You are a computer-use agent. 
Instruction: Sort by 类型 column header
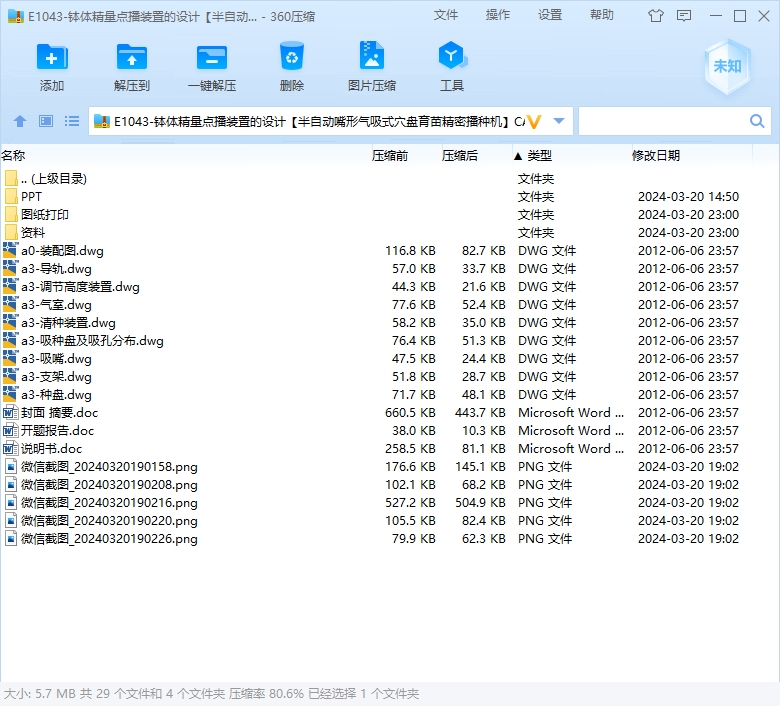click(539, 156)
